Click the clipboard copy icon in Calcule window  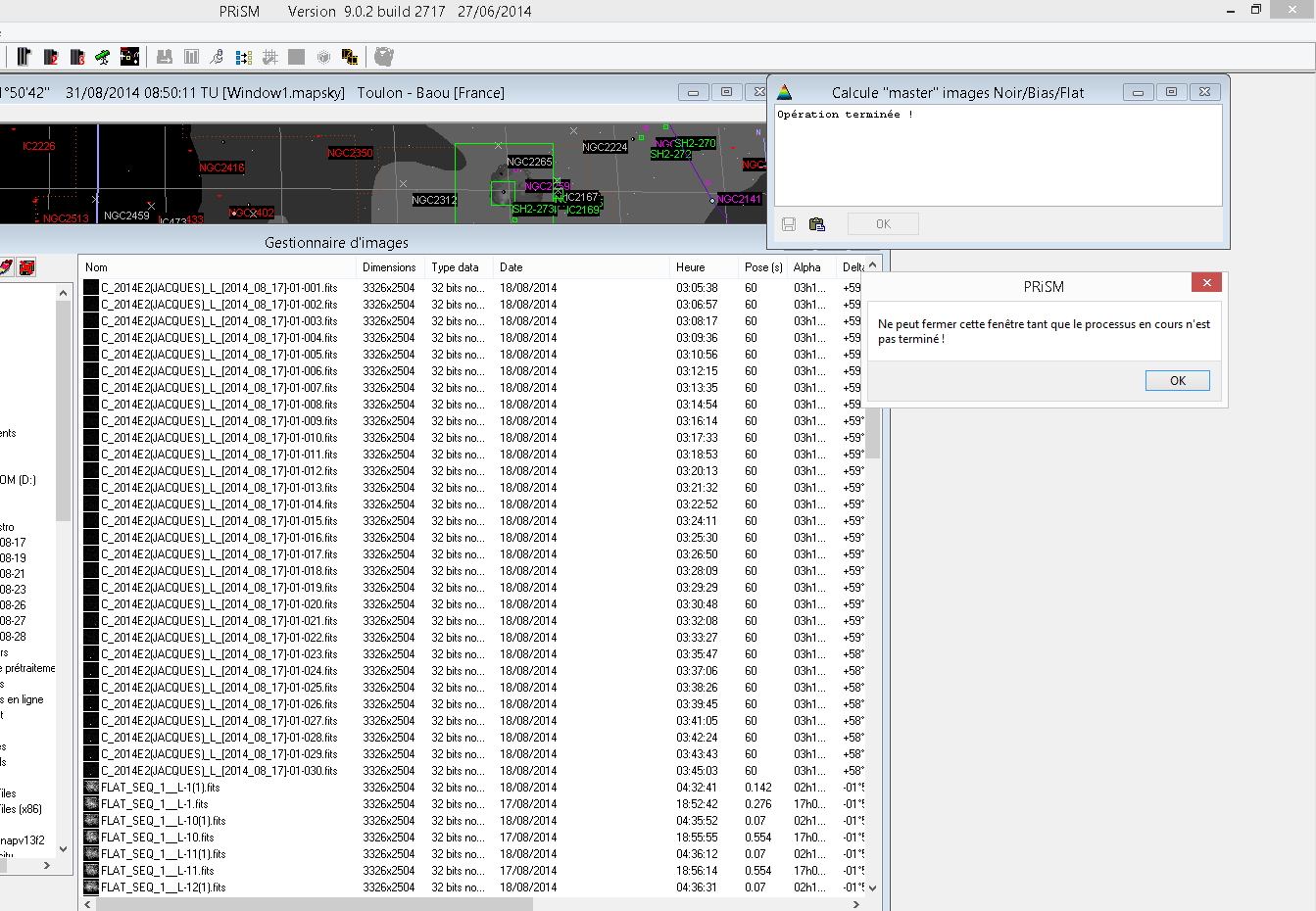pyautogui.click(x=816, y=224)
